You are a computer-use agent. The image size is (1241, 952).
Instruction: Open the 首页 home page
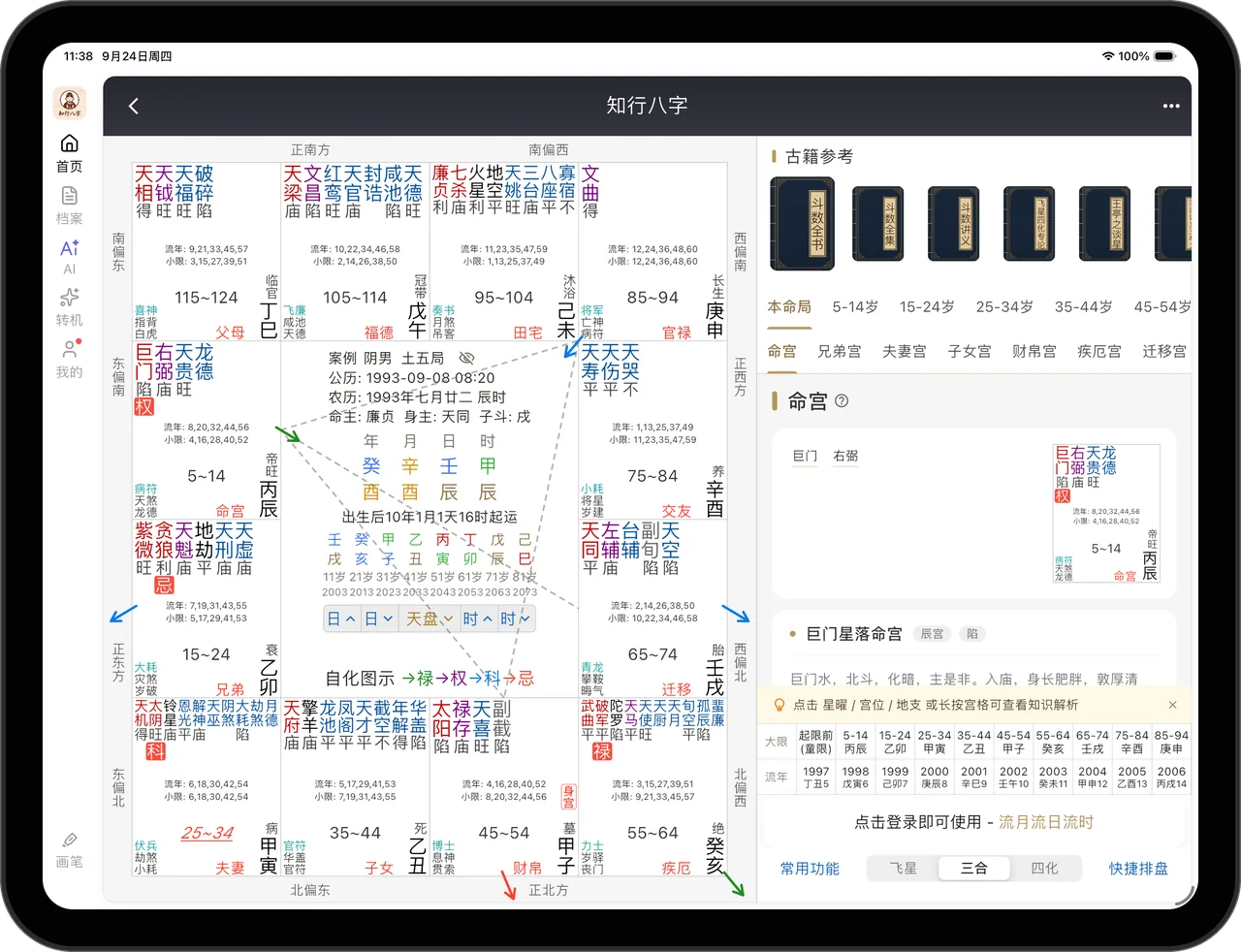click(x=69, y=153)
